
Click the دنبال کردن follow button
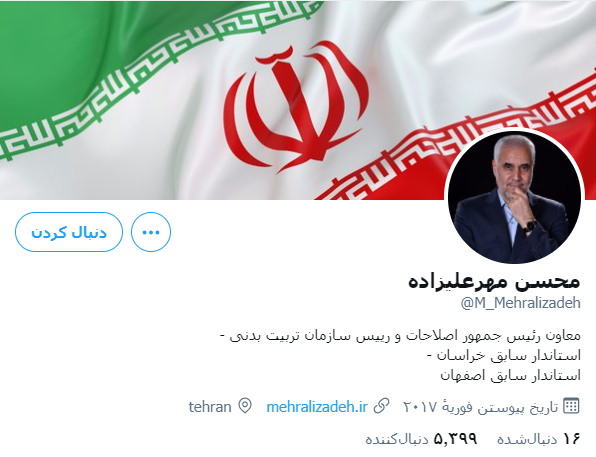[x=69, y=232]
